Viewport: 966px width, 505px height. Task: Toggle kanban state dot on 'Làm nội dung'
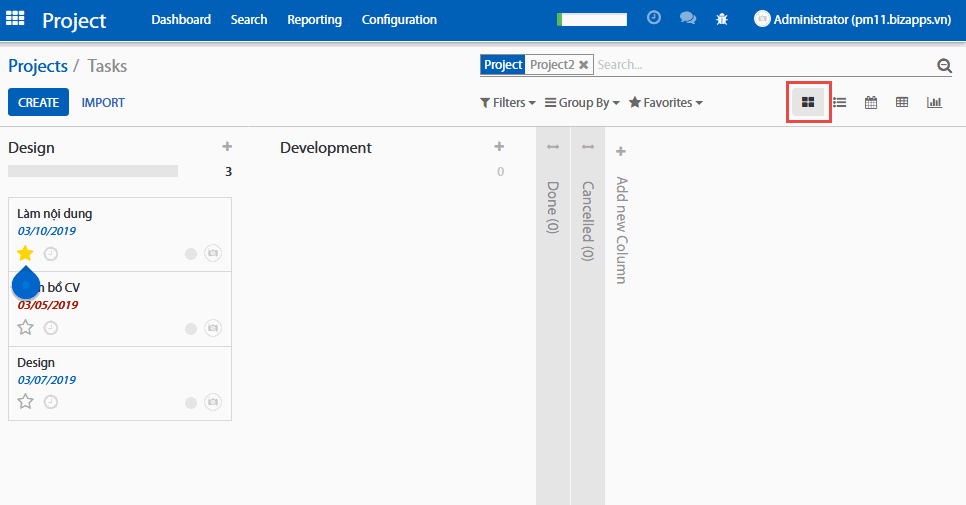pyautogui.click(x=191, y=254)
